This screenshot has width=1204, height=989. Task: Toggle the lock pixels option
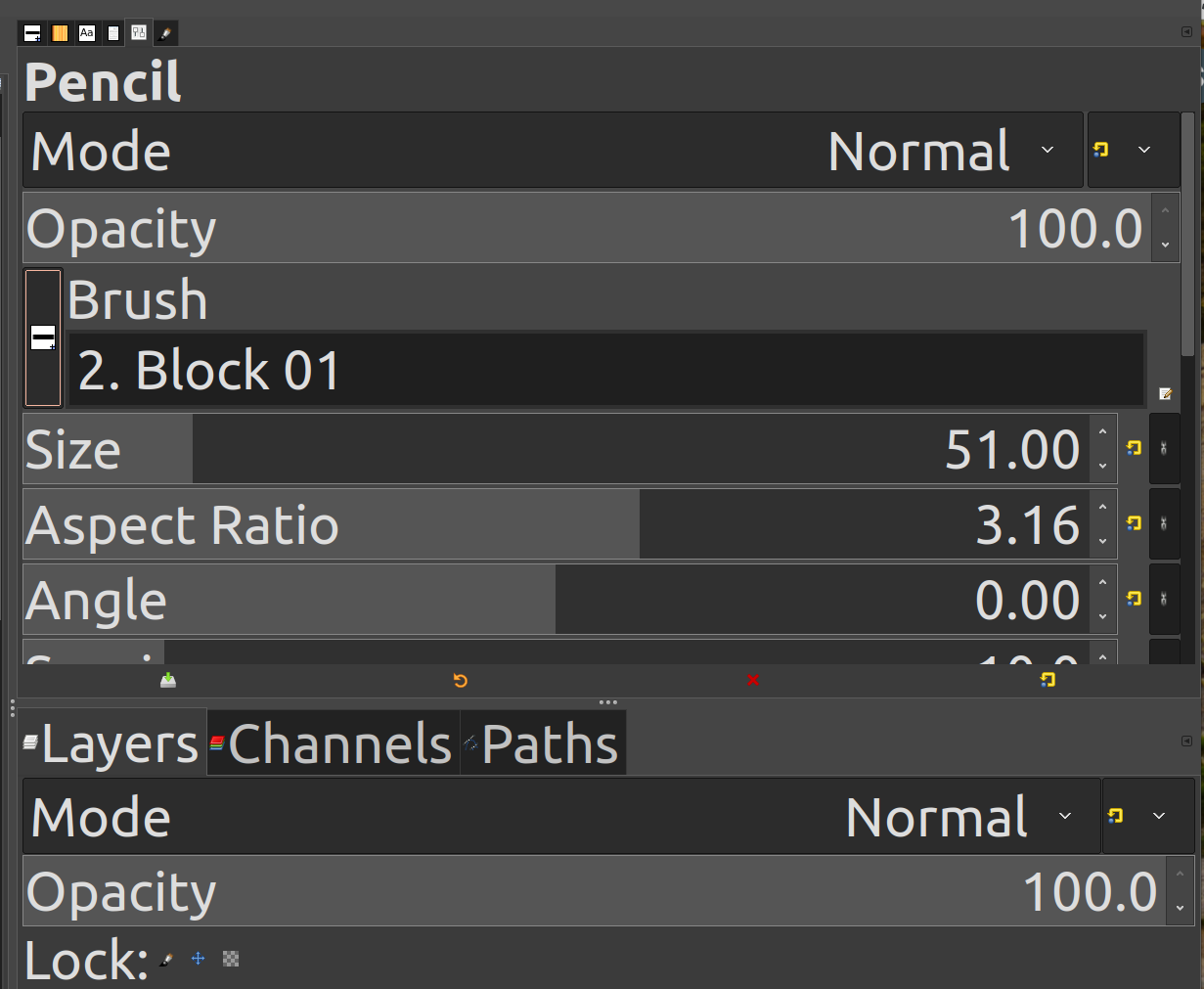point(166,960)
